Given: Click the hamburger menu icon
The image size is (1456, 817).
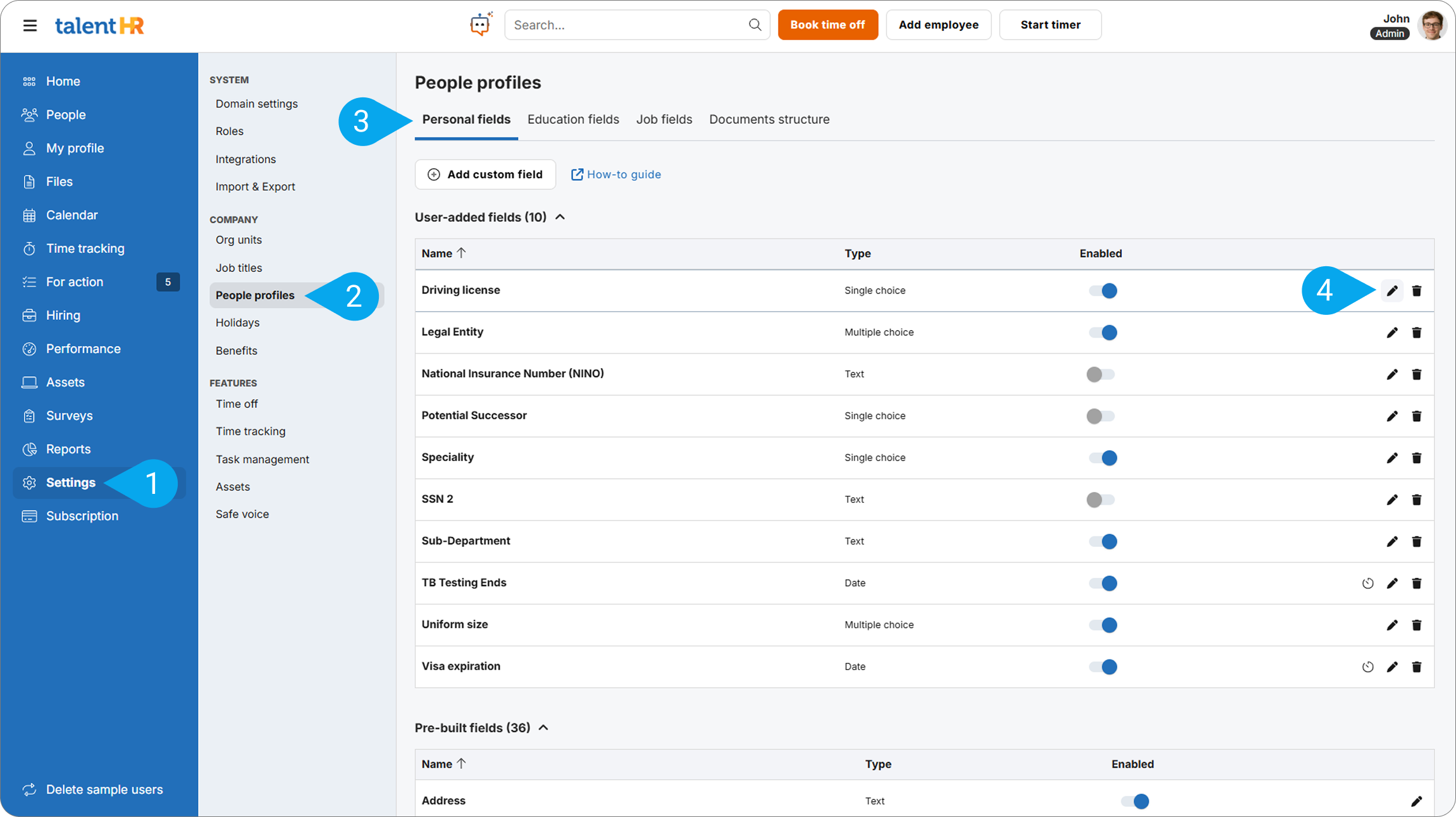Looking at the screenshot, I should [x=30, y=25].
